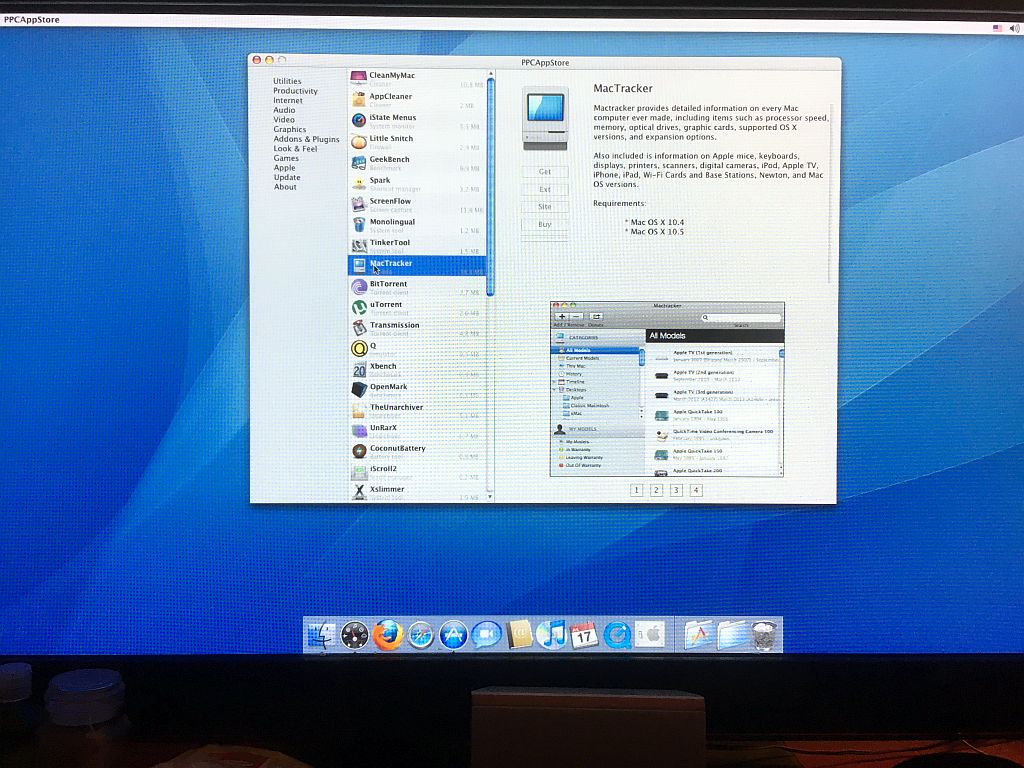This screenshot has height=768, width=1024.
Task: Click the Site button
Action: 545,206
